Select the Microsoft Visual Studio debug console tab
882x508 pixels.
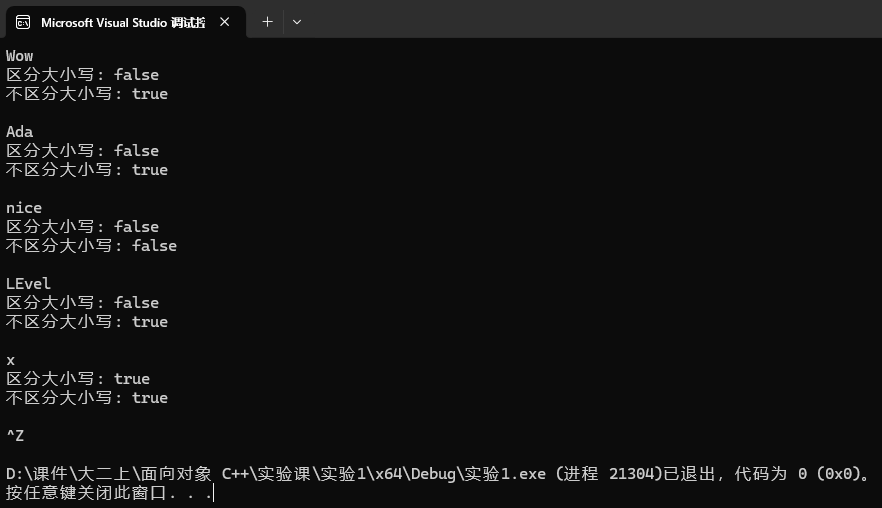click(x=125, y=22)
